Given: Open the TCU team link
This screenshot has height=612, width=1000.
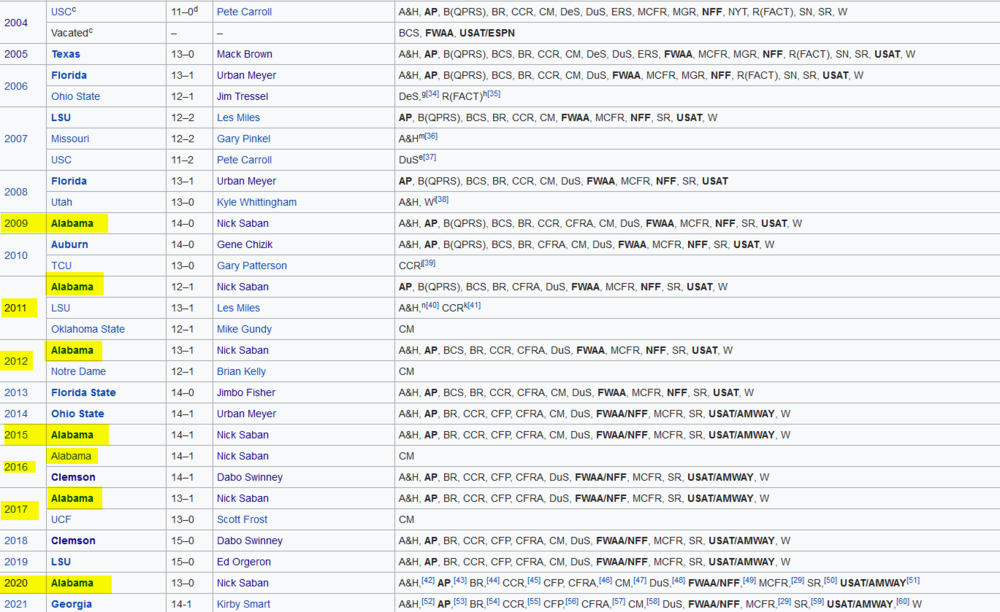Looking at the screenshot, I should point(62,266).
